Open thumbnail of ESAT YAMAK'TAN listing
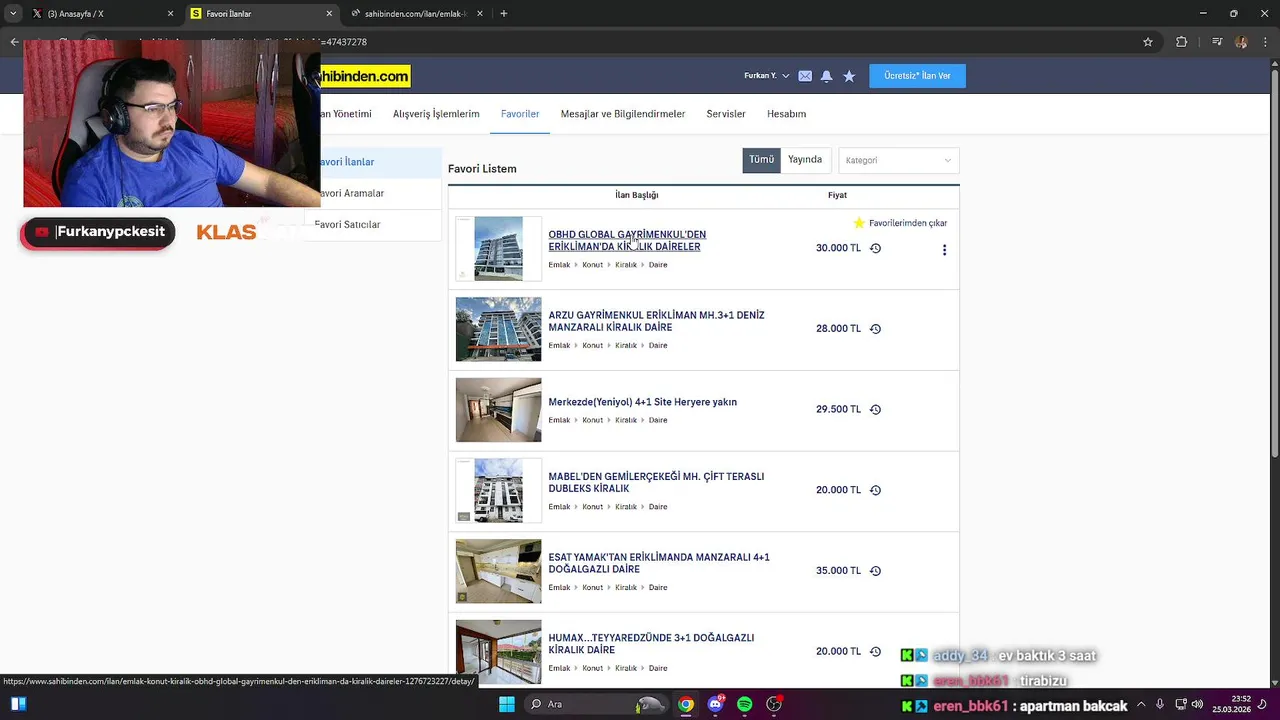The height and width of the screenshot is (720, 1280). tap(498, 571)
